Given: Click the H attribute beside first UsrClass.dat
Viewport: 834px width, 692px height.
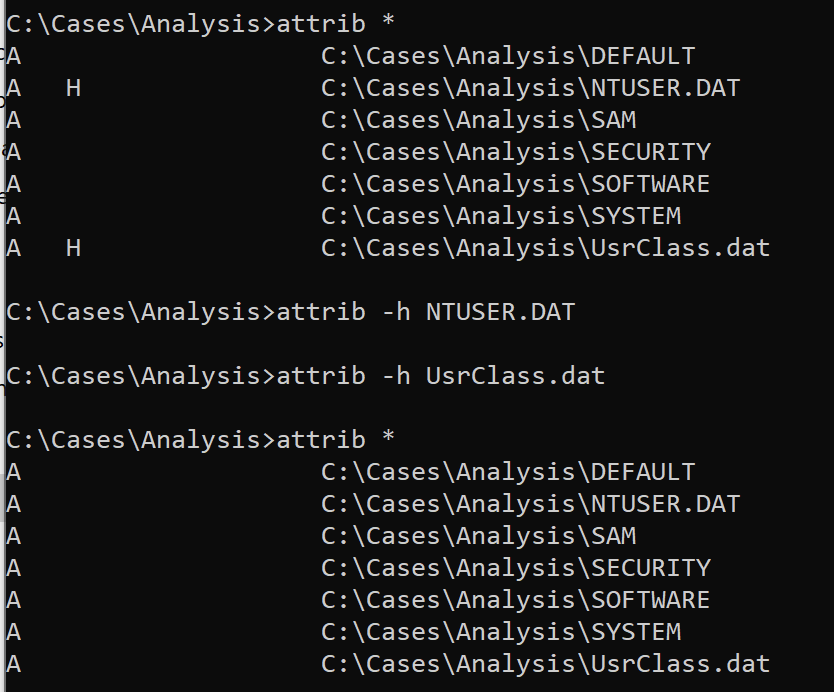Looking at the screenshot, I should pos(73,248).
